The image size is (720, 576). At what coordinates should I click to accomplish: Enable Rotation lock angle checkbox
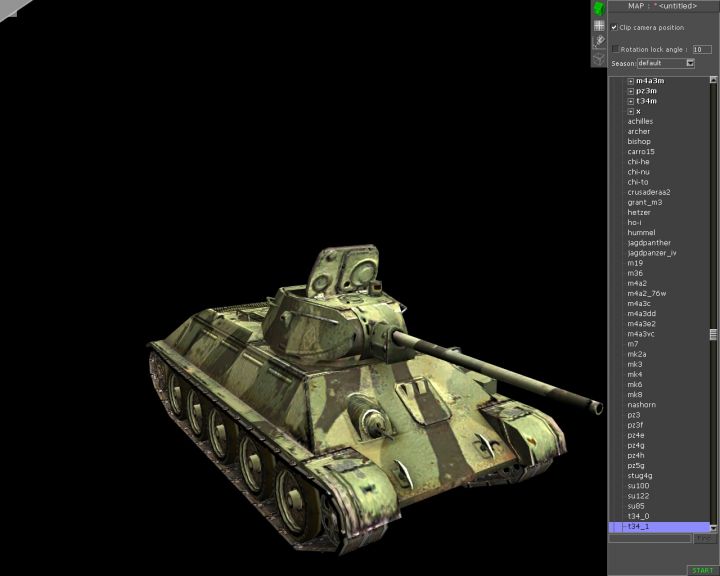(615, 48)
